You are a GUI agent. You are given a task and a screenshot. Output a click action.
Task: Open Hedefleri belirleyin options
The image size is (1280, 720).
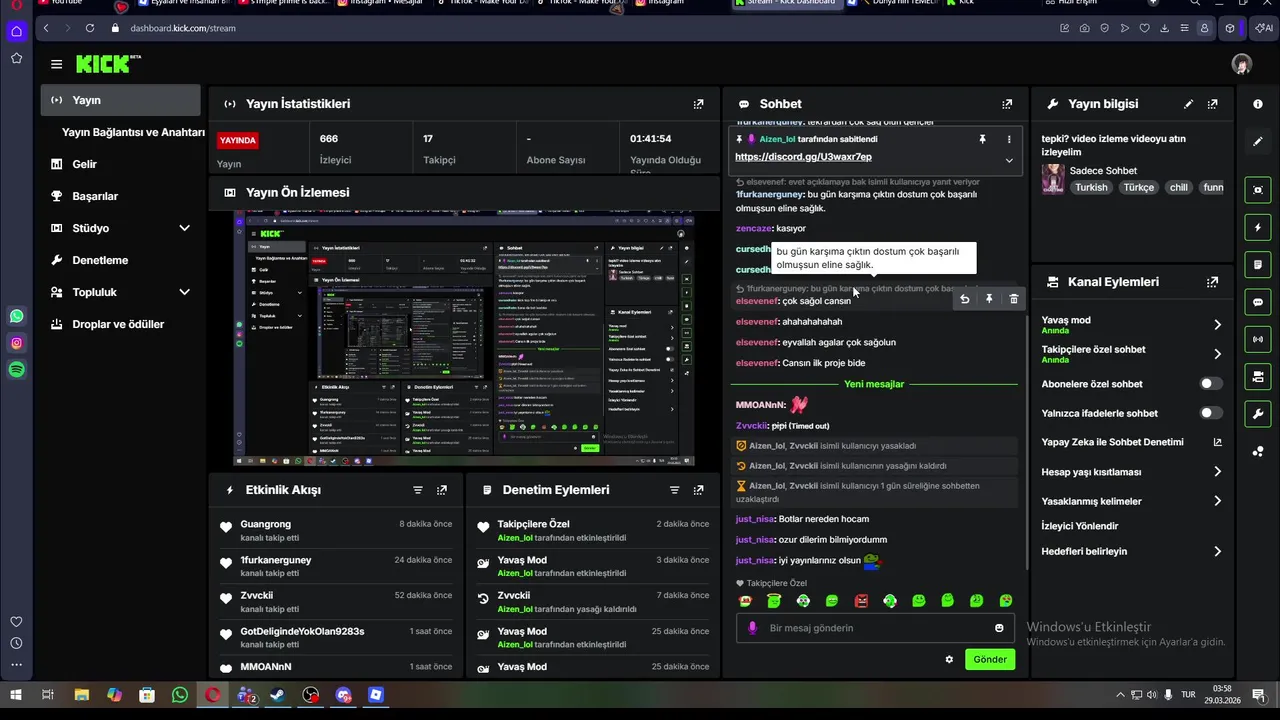point(1217,551)
